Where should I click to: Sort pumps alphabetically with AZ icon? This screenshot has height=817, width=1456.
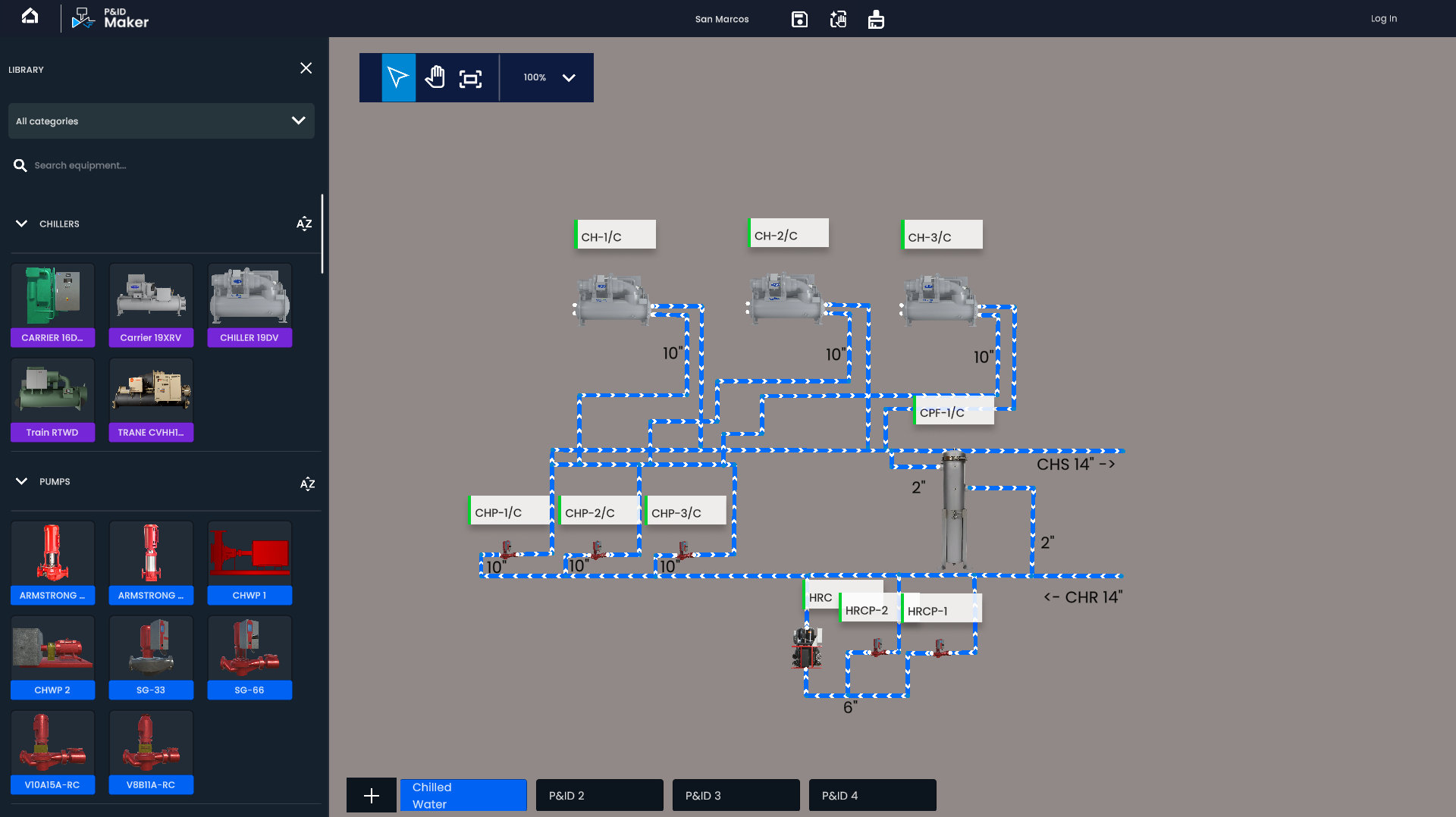pos(307,484)
